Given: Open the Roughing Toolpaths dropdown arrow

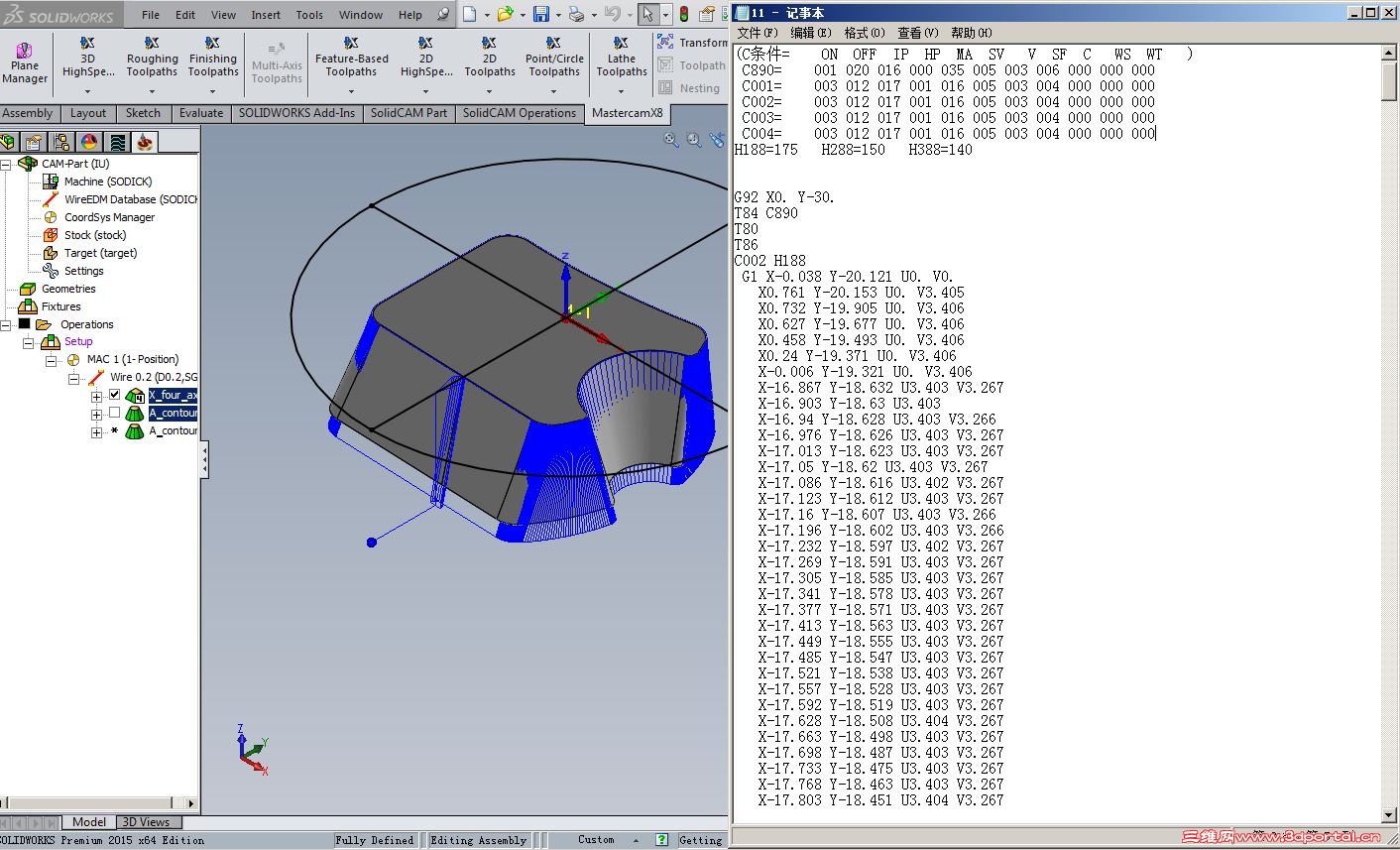Looking at the screenshot, I should (152, 91).
